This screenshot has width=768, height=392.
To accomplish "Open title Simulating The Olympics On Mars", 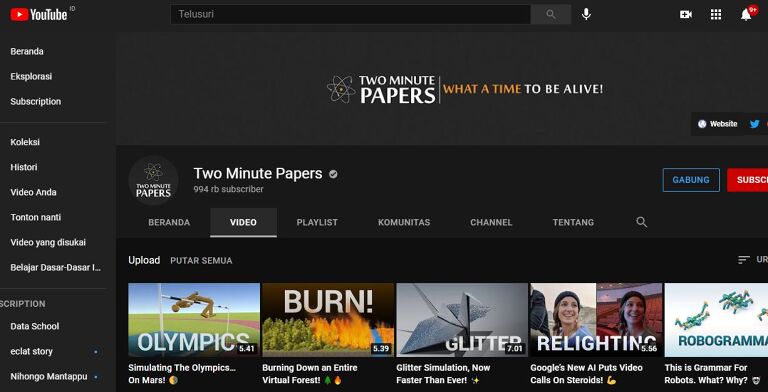I will (182, 374).
